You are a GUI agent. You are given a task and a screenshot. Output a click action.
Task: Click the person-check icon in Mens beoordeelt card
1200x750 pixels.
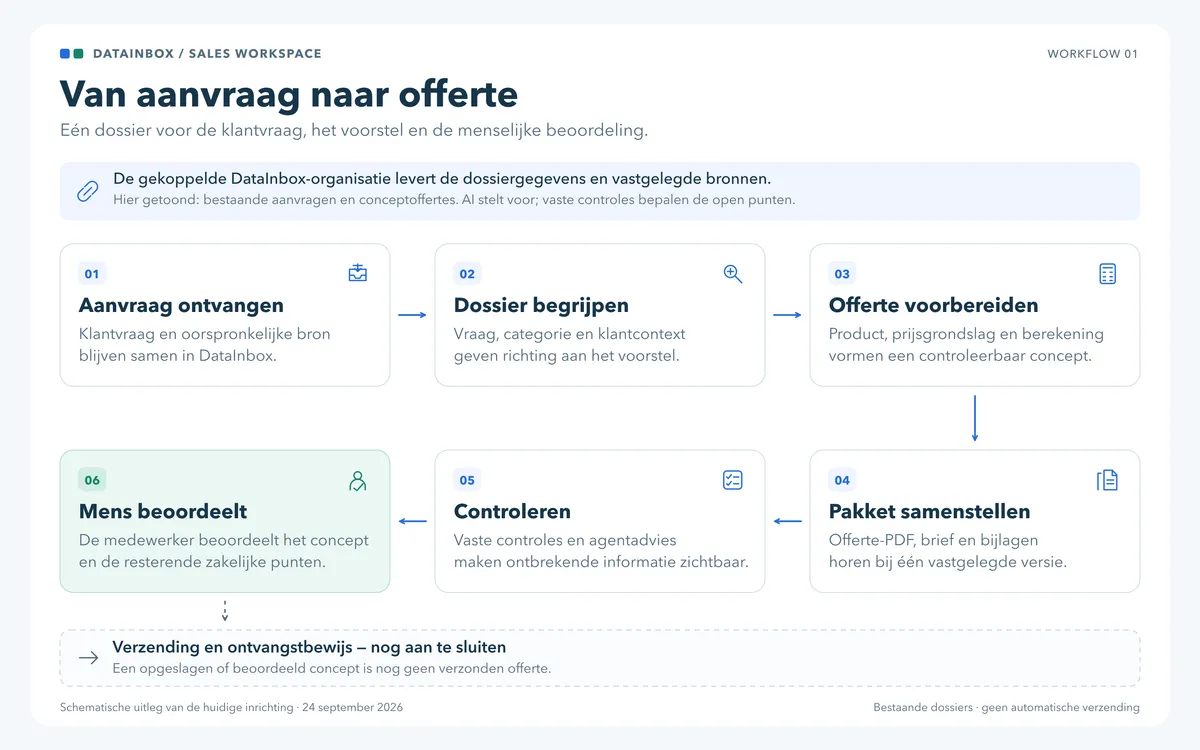tap(358, 480)
